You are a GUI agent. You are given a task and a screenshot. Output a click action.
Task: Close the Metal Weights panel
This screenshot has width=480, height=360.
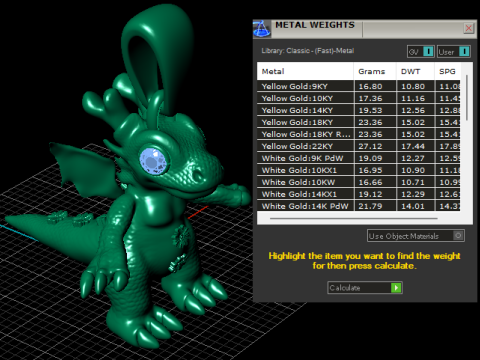click(468, 28)
